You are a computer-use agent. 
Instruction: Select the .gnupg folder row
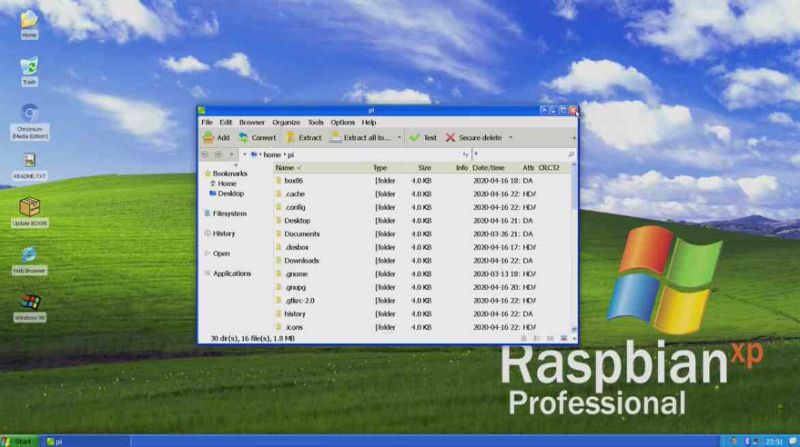coord(422,287)
